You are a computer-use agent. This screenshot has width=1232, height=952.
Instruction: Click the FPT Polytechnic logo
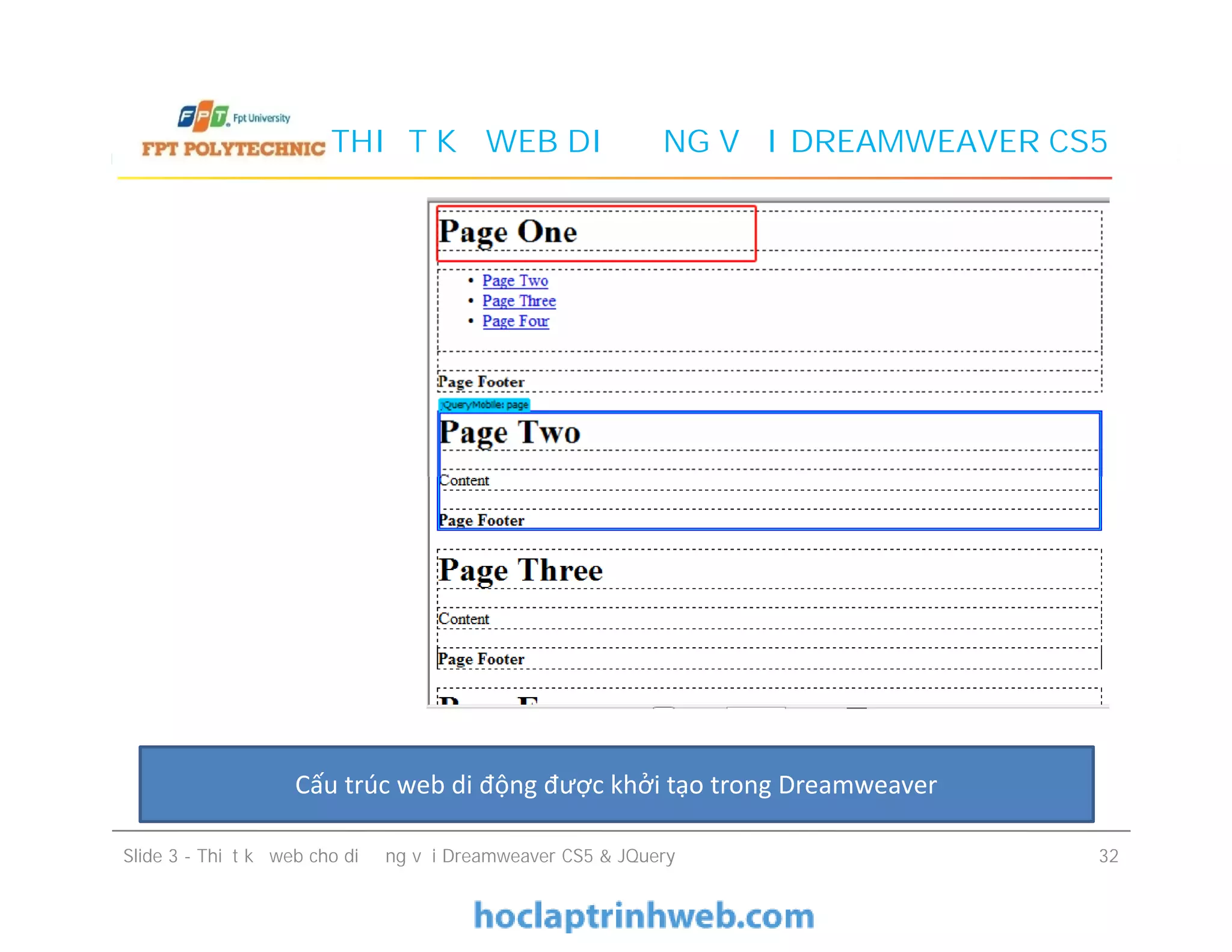click(233, 129)
